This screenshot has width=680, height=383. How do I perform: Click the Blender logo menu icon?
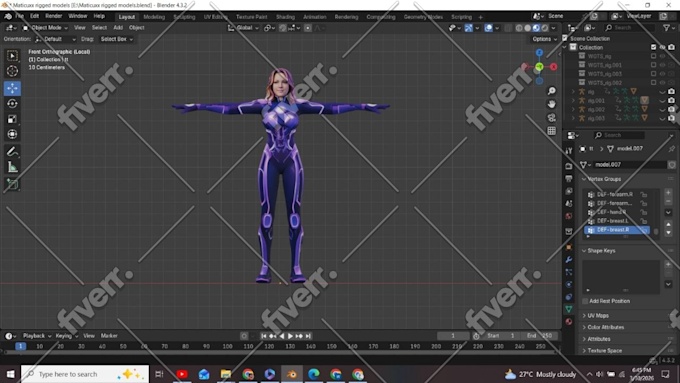point(8,16)
